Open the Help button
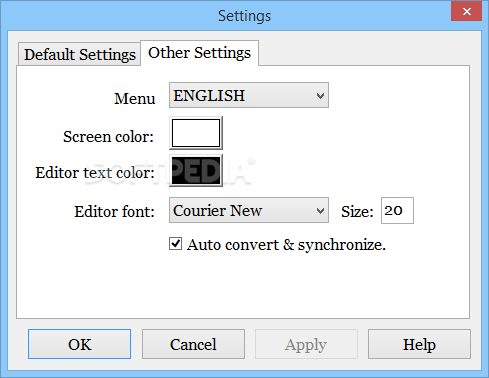 (419, 344)
